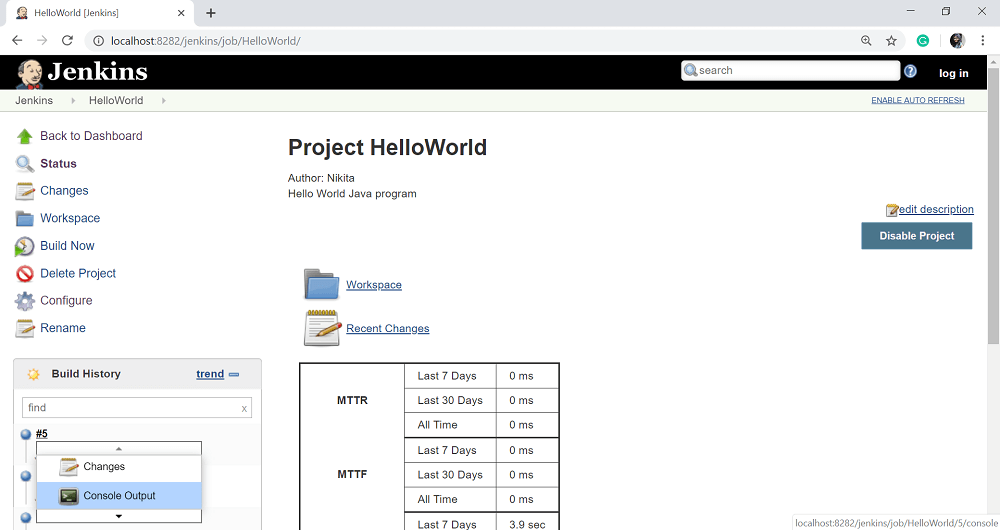Open the Workspace sidebar link
The width and height of the screenshot is (1000, 530).
tap(70, 218)
